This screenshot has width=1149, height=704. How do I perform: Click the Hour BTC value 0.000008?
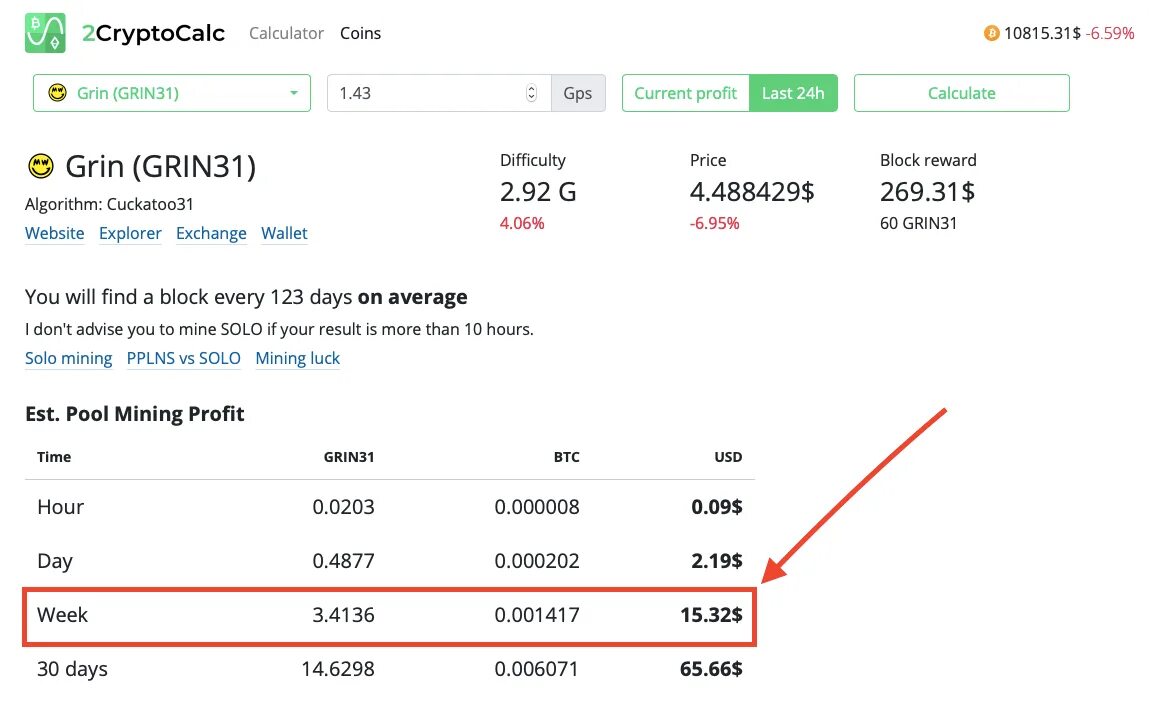(x=536, y=507)
